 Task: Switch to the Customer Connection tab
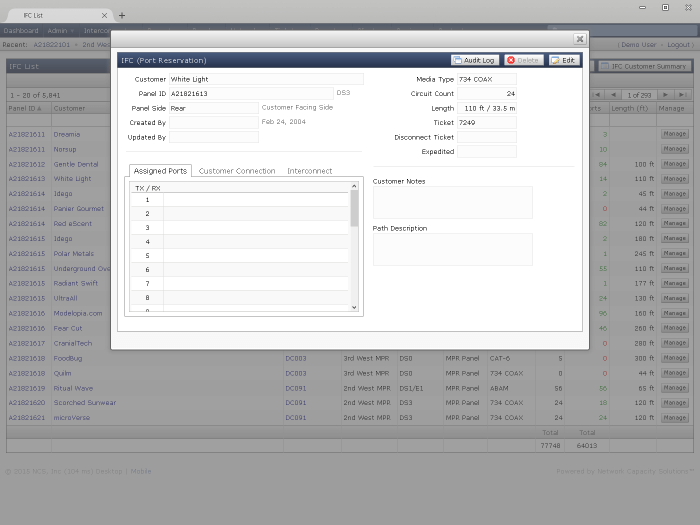[x=237, y=171]
